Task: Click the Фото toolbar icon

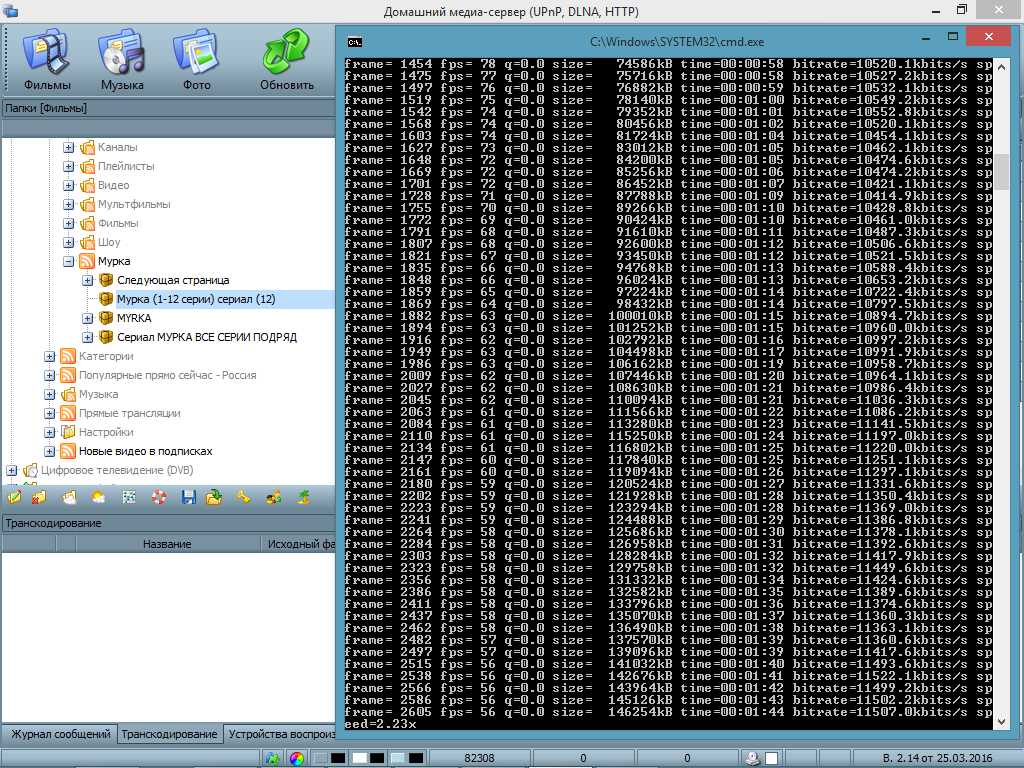Action: (197, 60)
